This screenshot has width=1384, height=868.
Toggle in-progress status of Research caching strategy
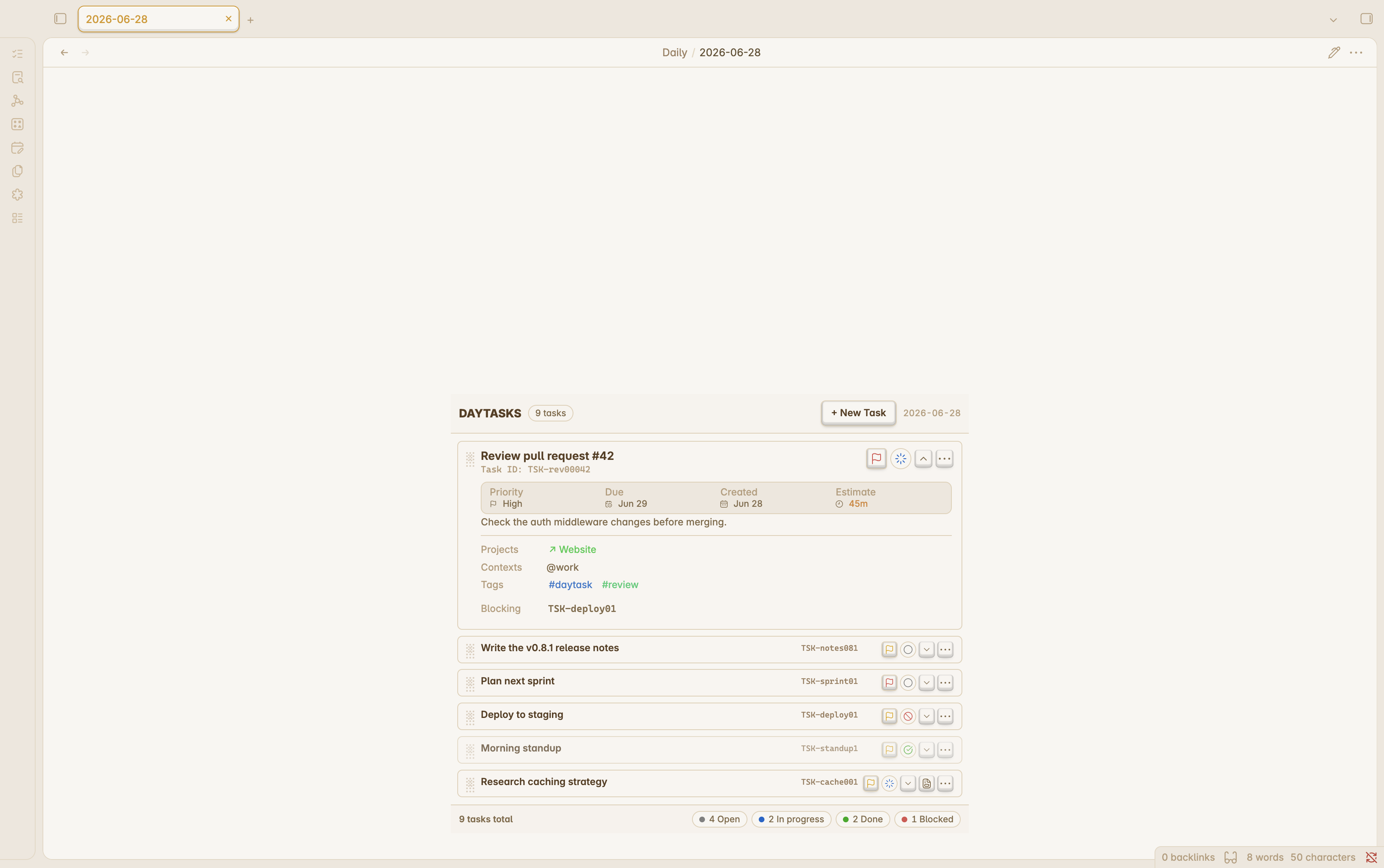tap(889, 783)
